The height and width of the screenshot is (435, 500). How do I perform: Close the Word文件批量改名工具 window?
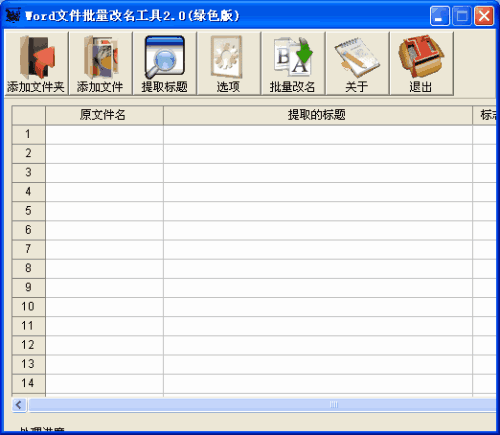(x=484, y=16)
